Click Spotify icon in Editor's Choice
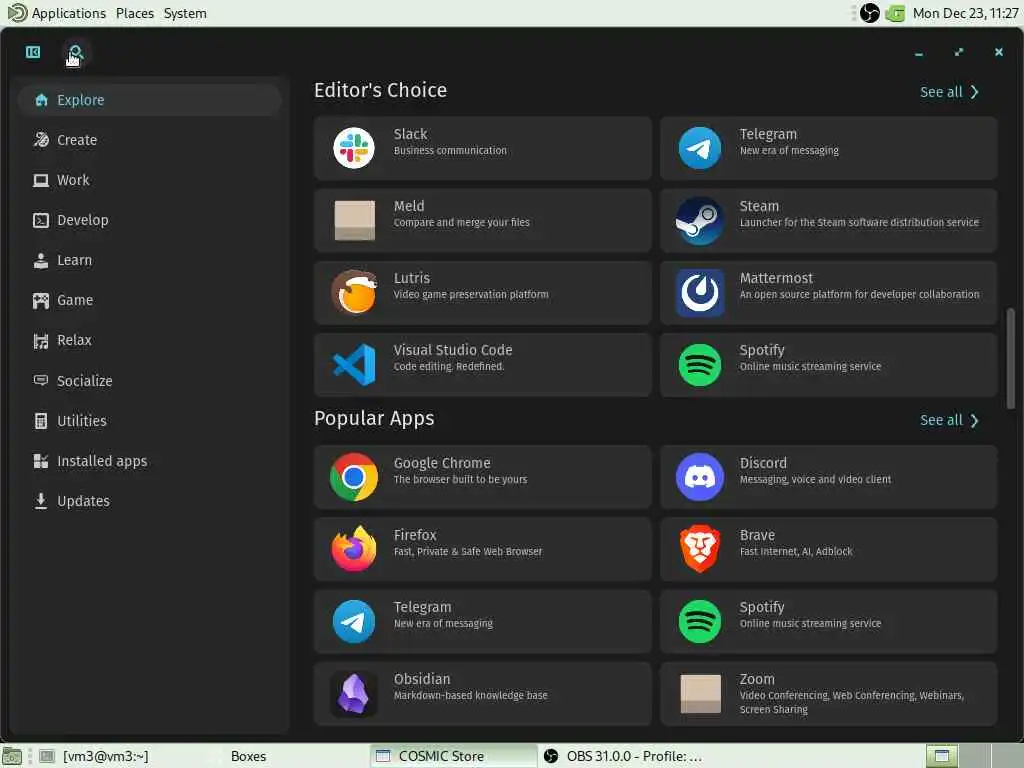Screen dimensions: 1024x768 [x=699, y=364]
